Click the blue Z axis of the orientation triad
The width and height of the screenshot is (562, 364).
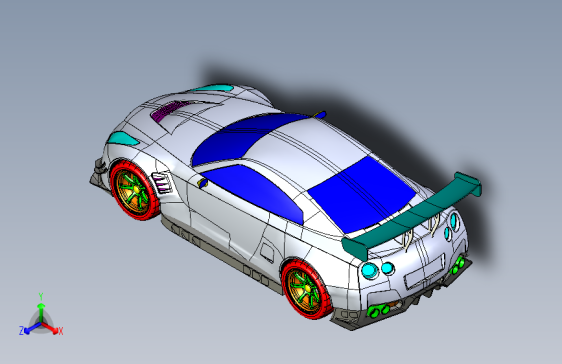click(32, 328)
